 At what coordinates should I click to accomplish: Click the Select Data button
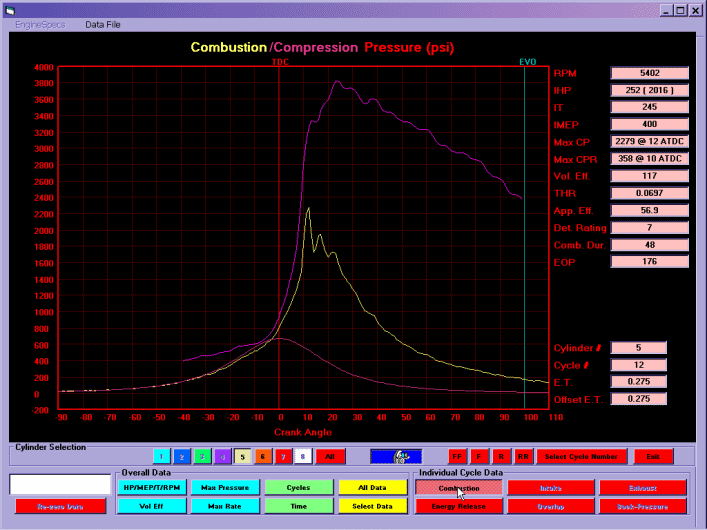coord(370,506)
